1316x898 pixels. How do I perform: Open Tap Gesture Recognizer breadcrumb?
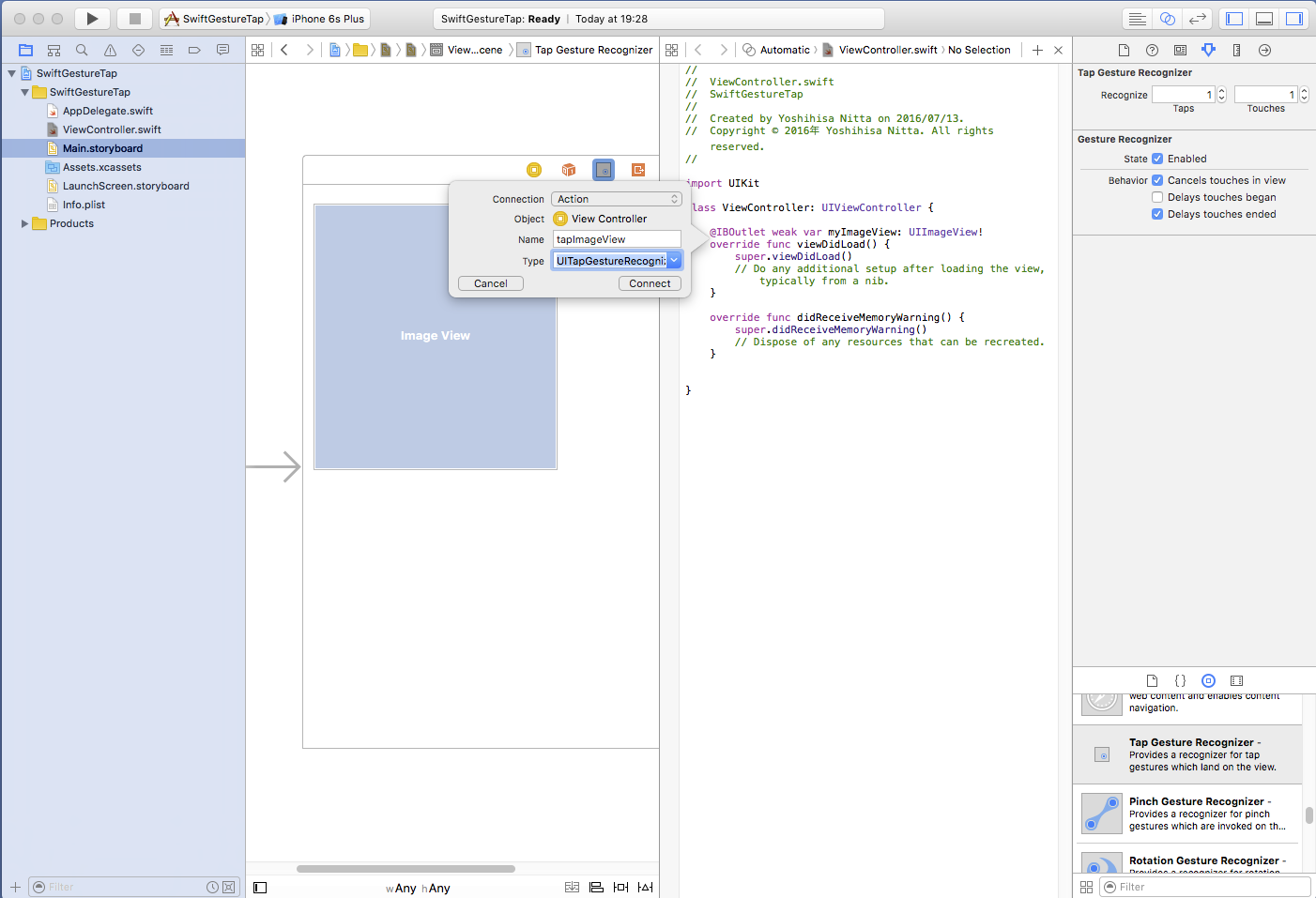click(x=592, y=50)
